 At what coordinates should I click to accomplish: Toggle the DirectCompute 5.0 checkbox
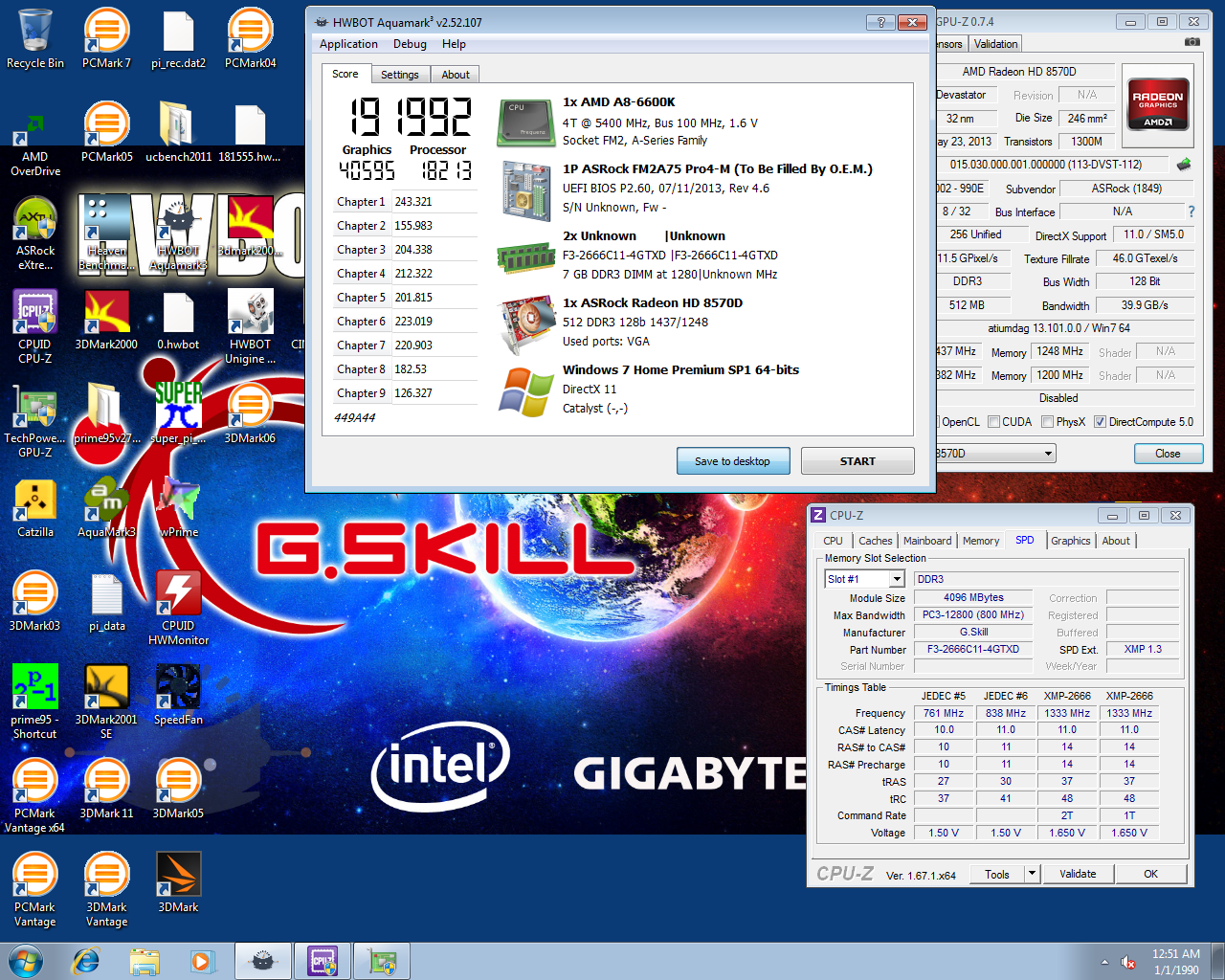point(1100,422)
